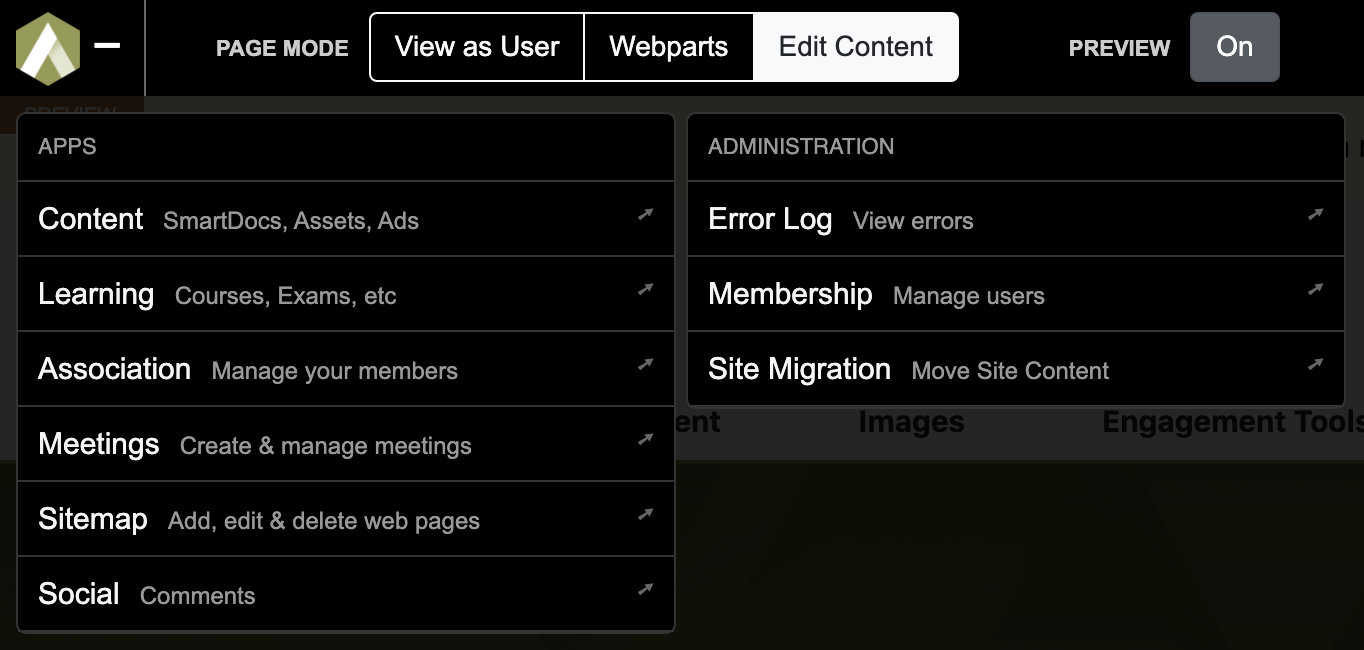Click the arrow icon in the Membership row

[1315, 289]
